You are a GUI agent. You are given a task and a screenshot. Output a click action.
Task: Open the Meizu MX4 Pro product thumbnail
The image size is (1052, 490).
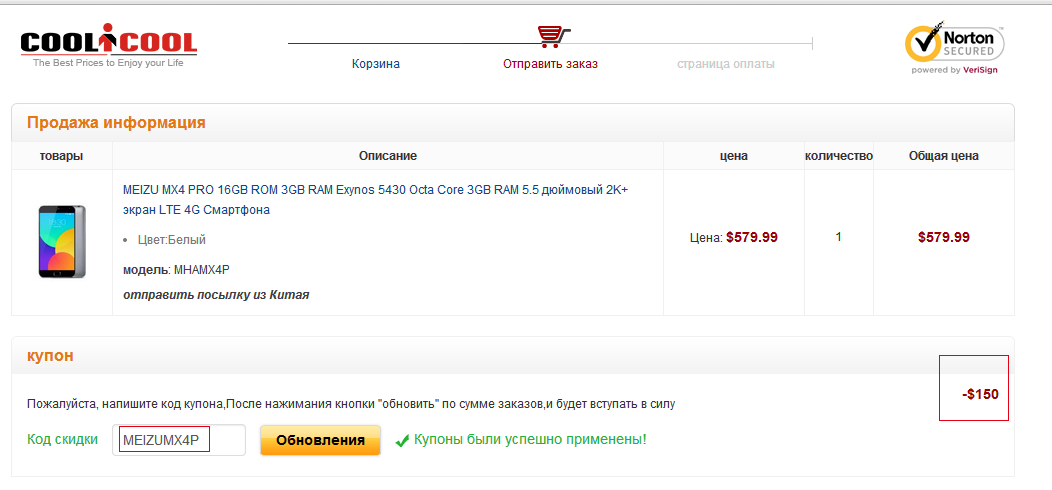(62, 242)
